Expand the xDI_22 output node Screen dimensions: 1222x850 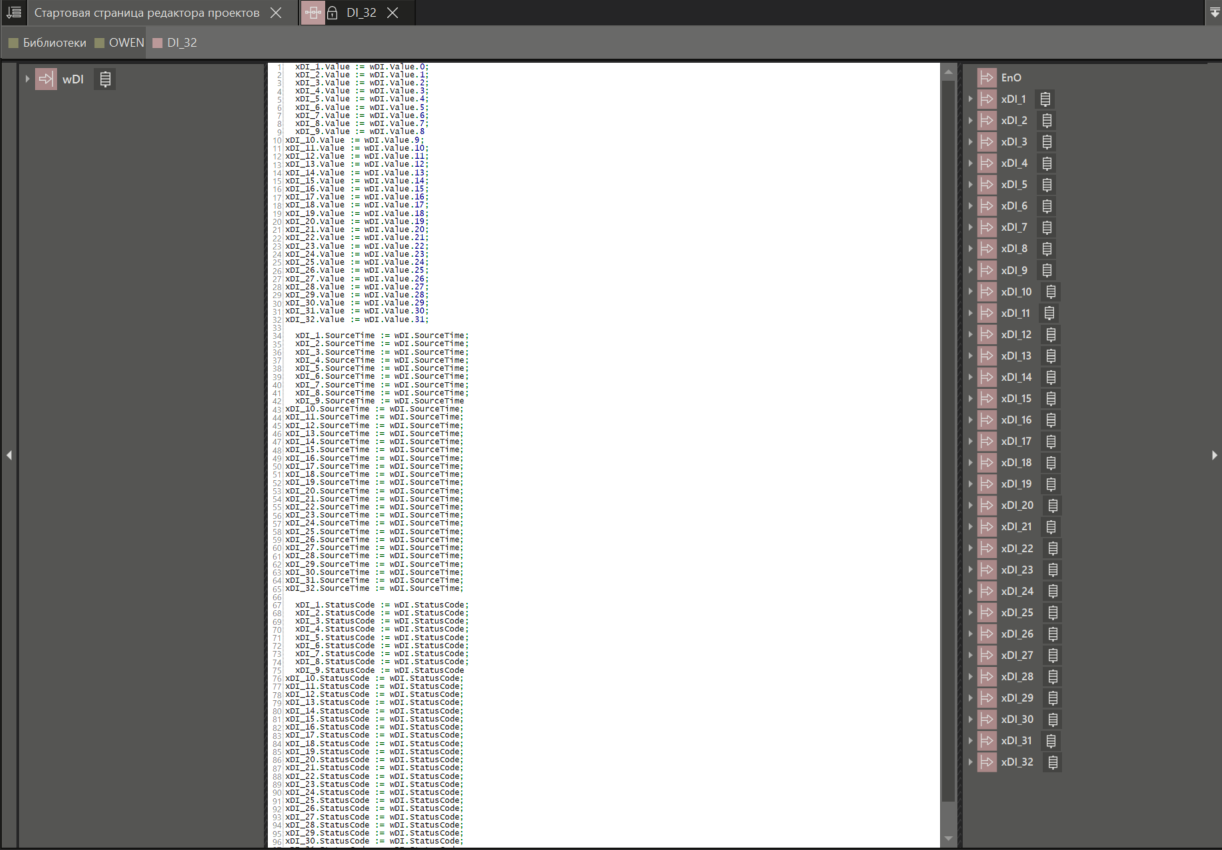(970, 549)
